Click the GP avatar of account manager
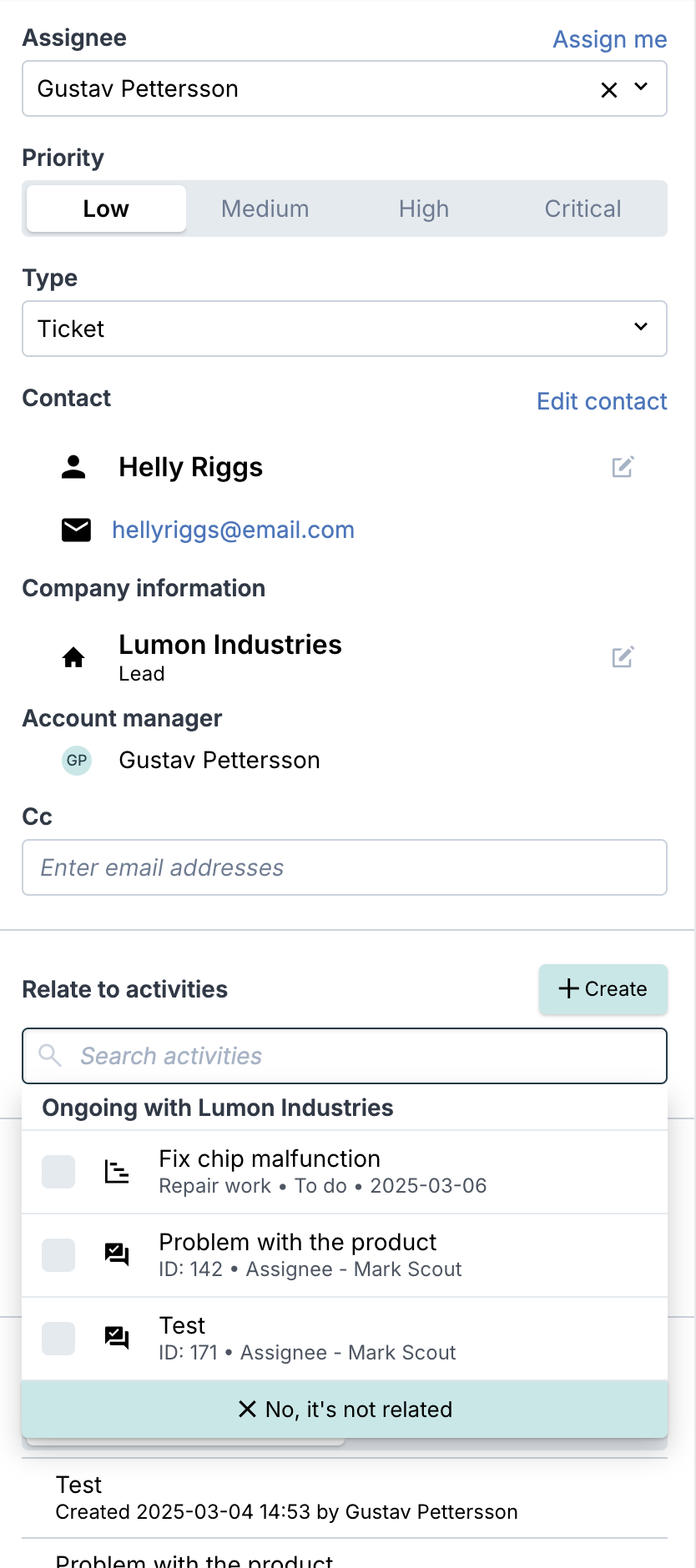The width and height of the screenshot is (696, 1568). coord(77,761)
